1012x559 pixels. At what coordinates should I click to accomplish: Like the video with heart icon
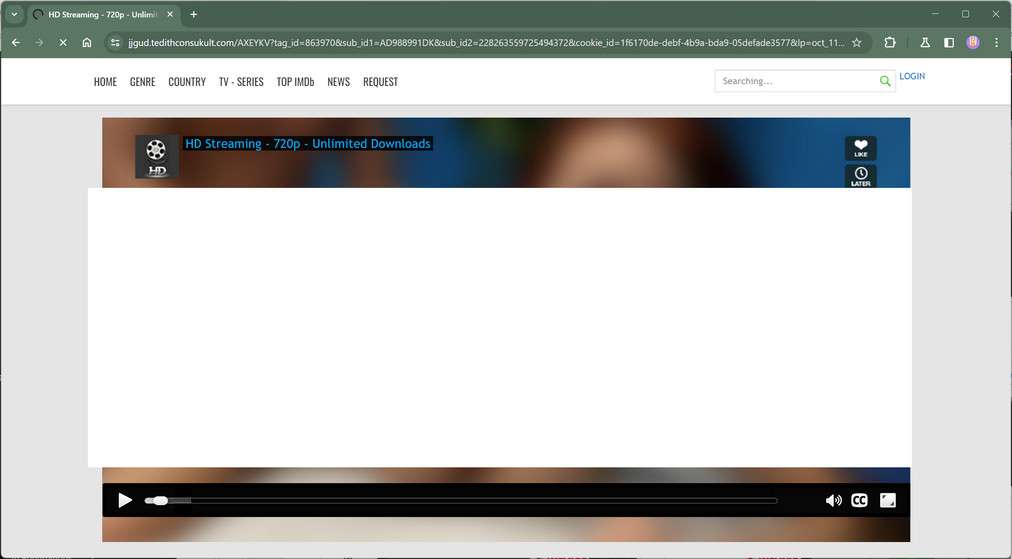coord(860,148)
